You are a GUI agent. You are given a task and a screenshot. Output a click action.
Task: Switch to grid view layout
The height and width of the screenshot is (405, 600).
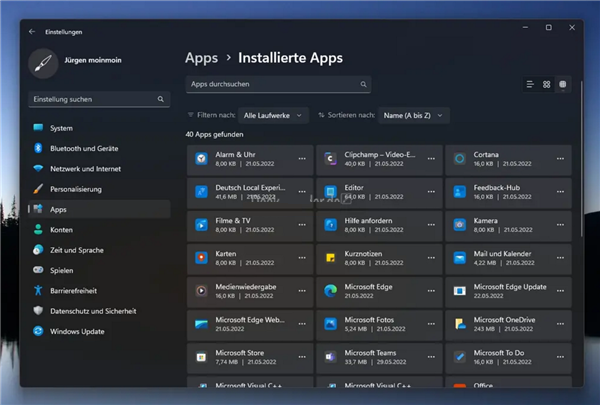tap(547, 85)
